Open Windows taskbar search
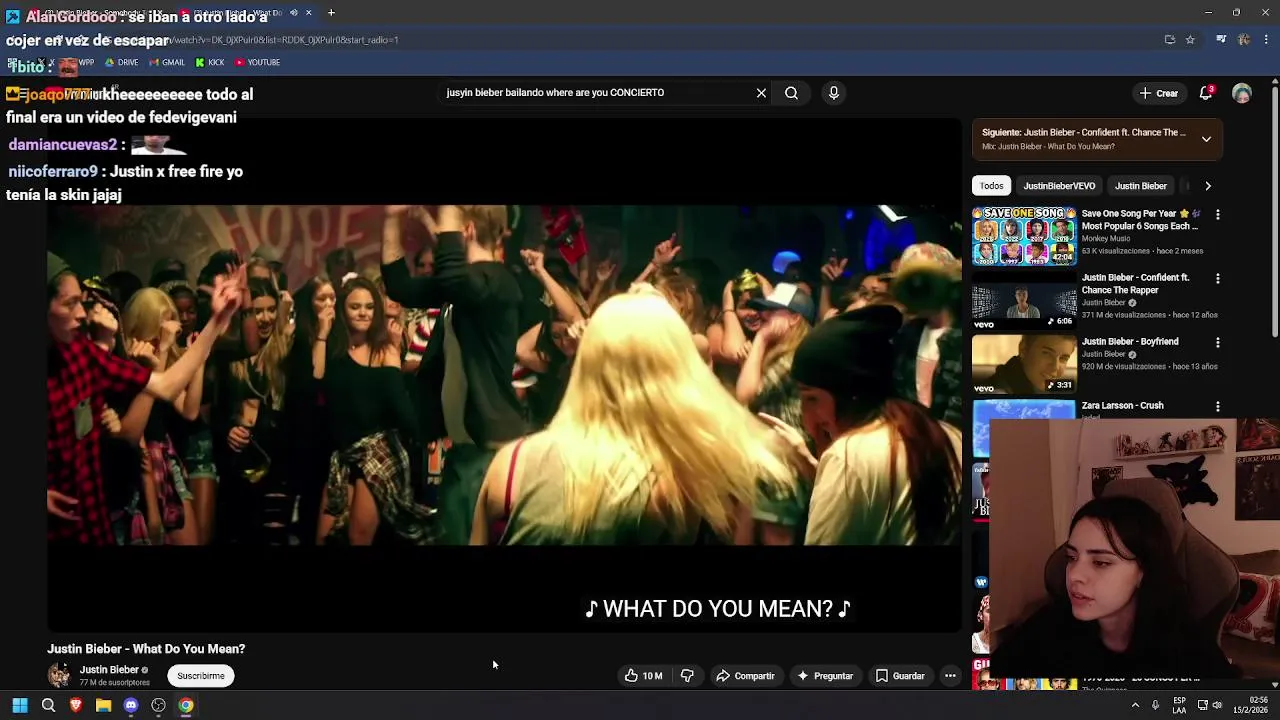This screenshot has width=1280, height=720. pyautogui.click(x=48, y=706)
